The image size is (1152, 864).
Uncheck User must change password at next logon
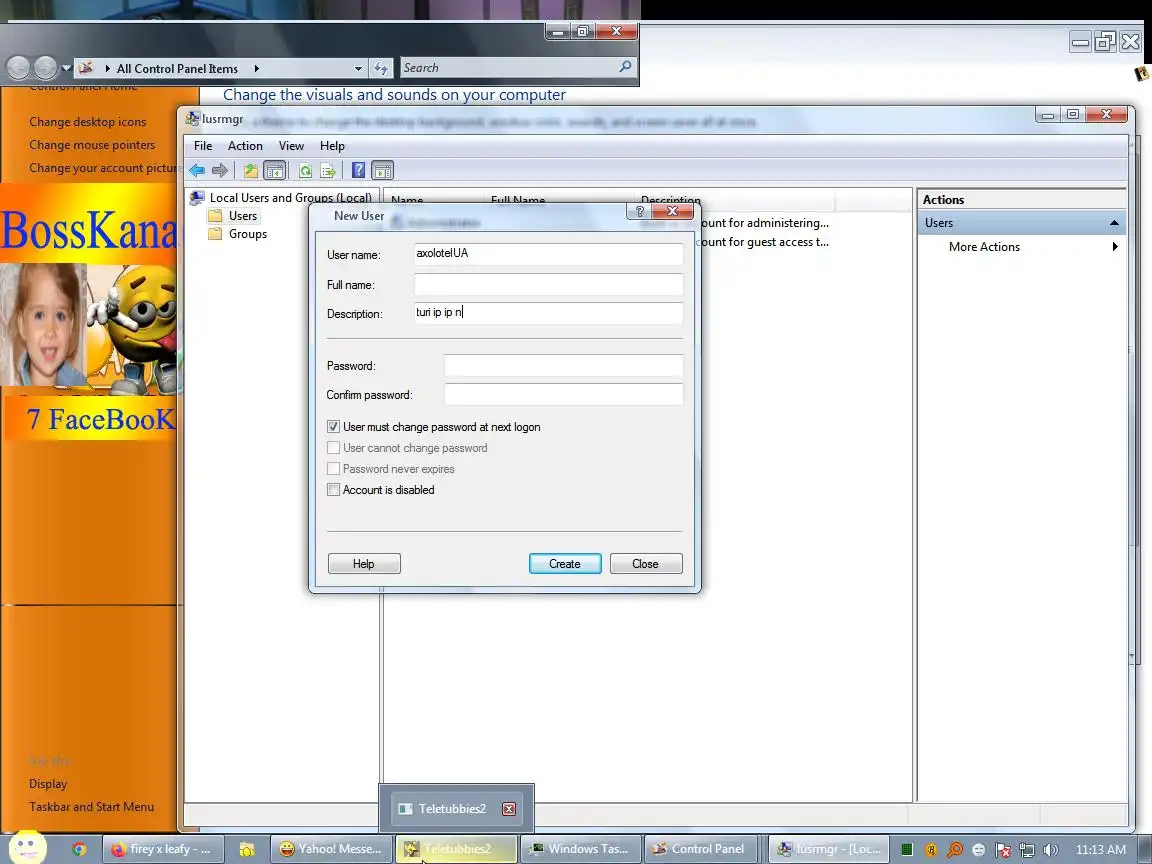(334, 427)
